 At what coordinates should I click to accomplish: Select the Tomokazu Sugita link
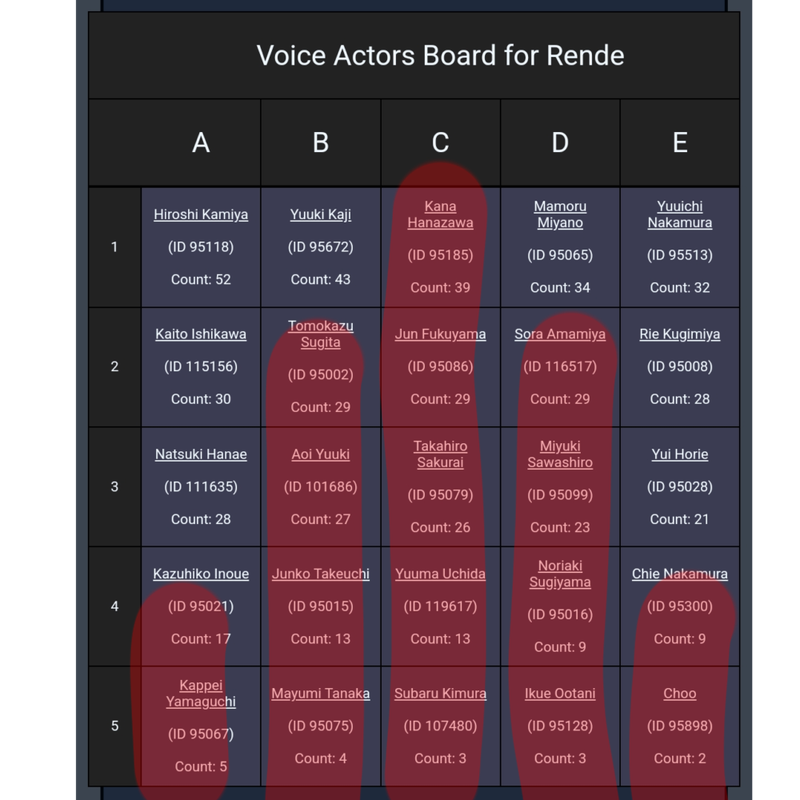[x=320, y=334]
